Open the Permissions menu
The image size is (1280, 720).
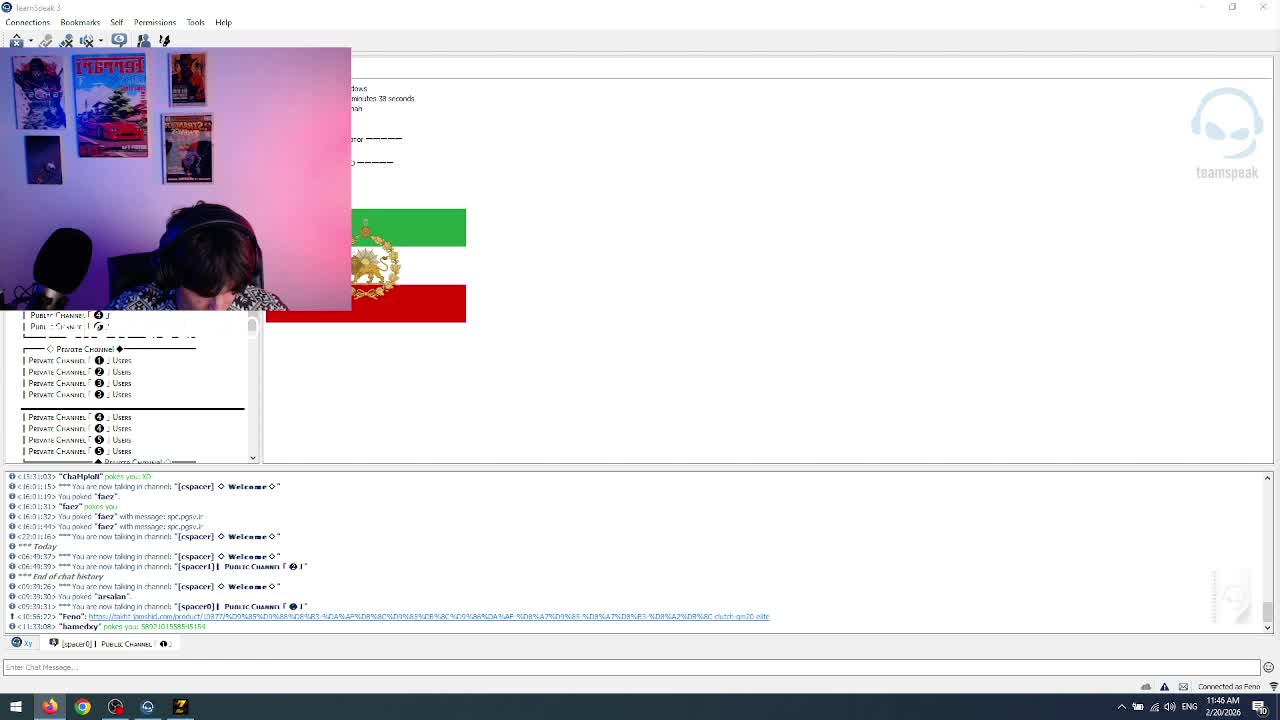(x=154, y=22)
